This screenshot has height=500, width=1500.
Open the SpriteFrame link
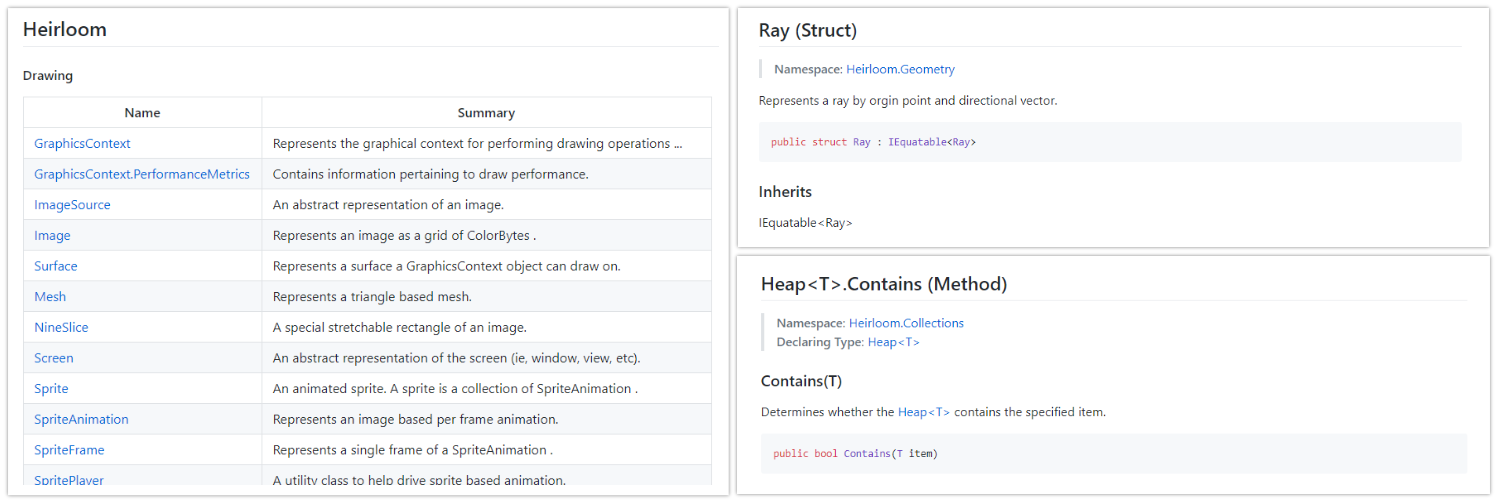(69, 450)
